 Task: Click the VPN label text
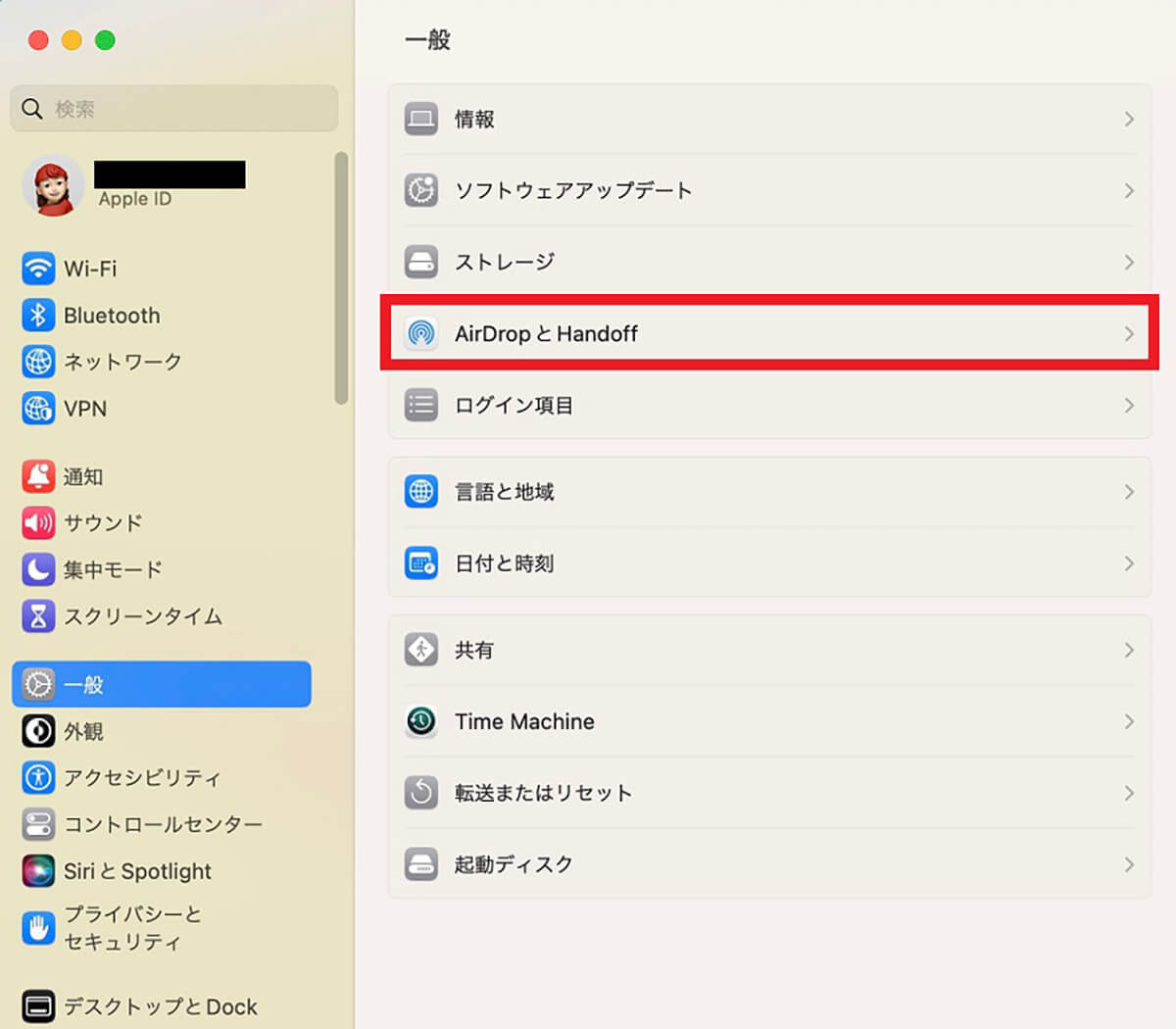click(x=85, y=409)
